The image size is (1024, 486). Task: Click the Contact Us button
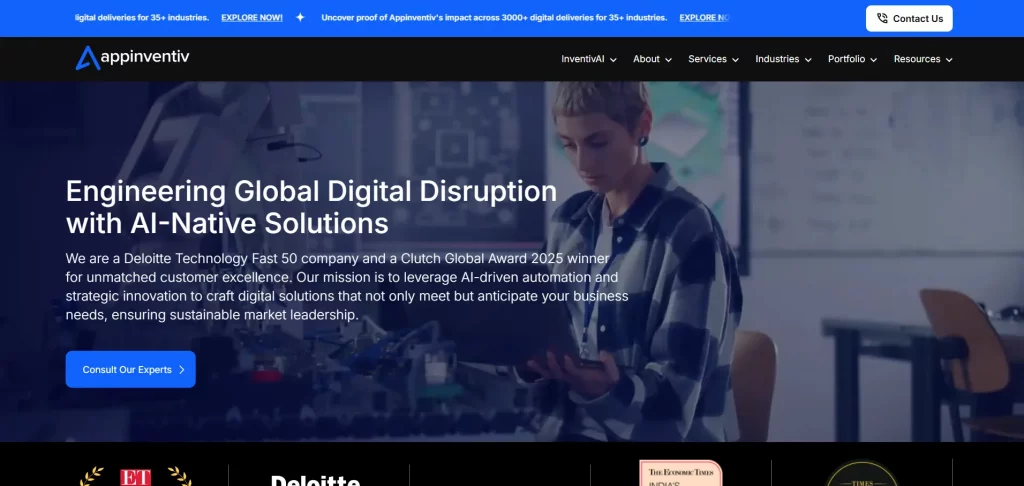tap(908, 18)
